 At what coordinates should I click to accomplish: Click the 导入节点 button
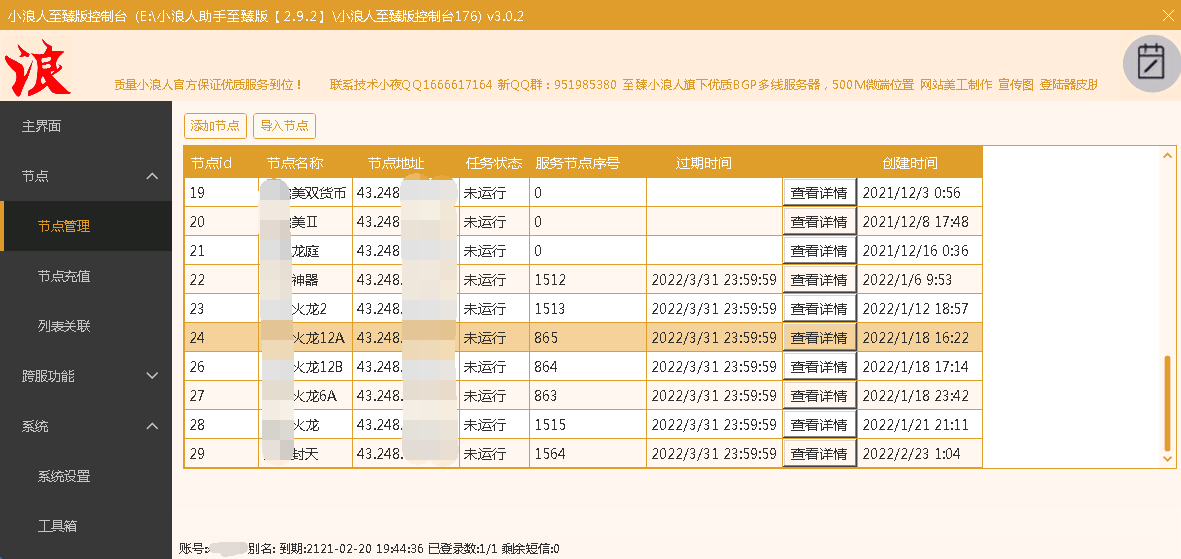click(283, 126)
